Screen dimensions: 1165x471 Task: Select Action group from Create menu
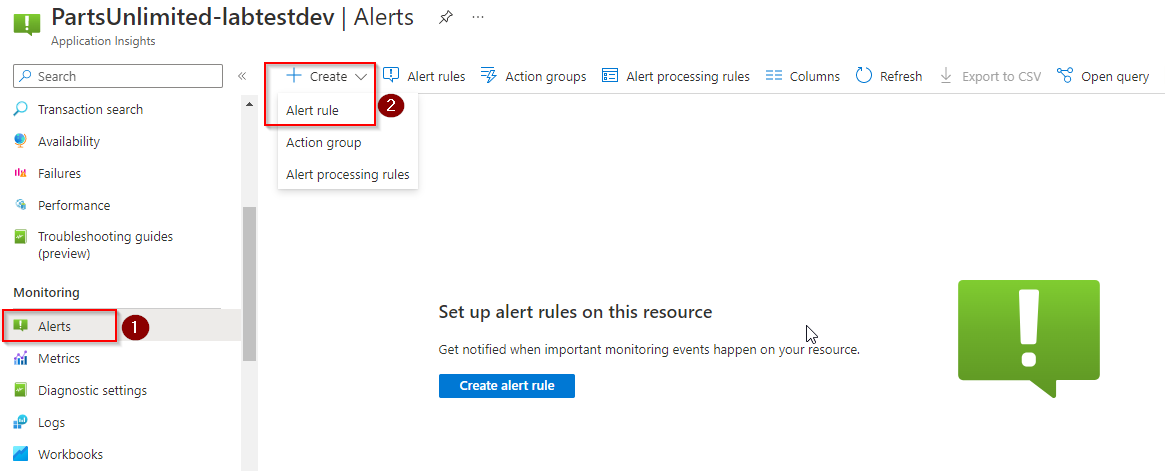[323, 143]
